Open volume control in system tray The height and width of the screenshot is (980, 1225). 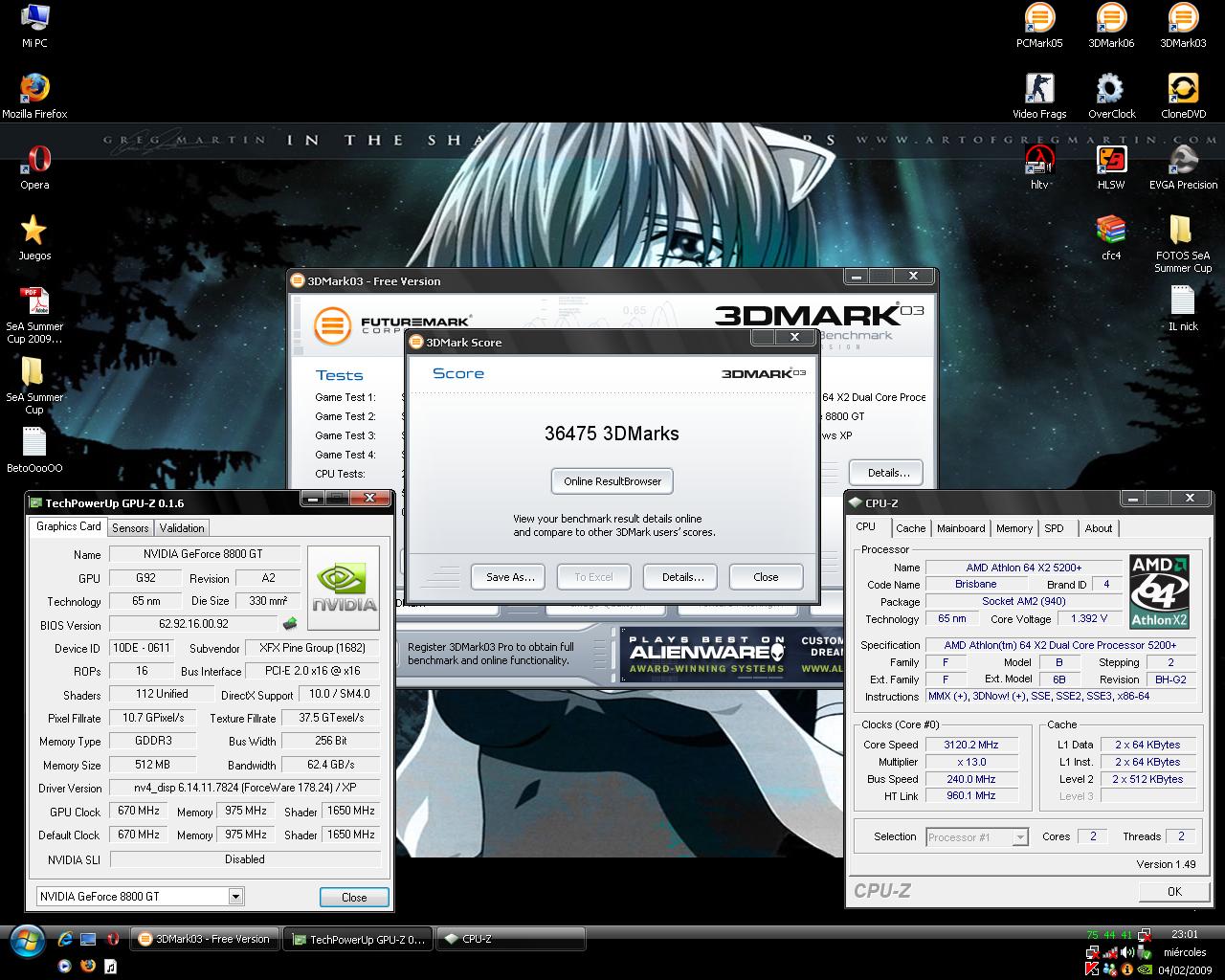(x=1126, y=953)
